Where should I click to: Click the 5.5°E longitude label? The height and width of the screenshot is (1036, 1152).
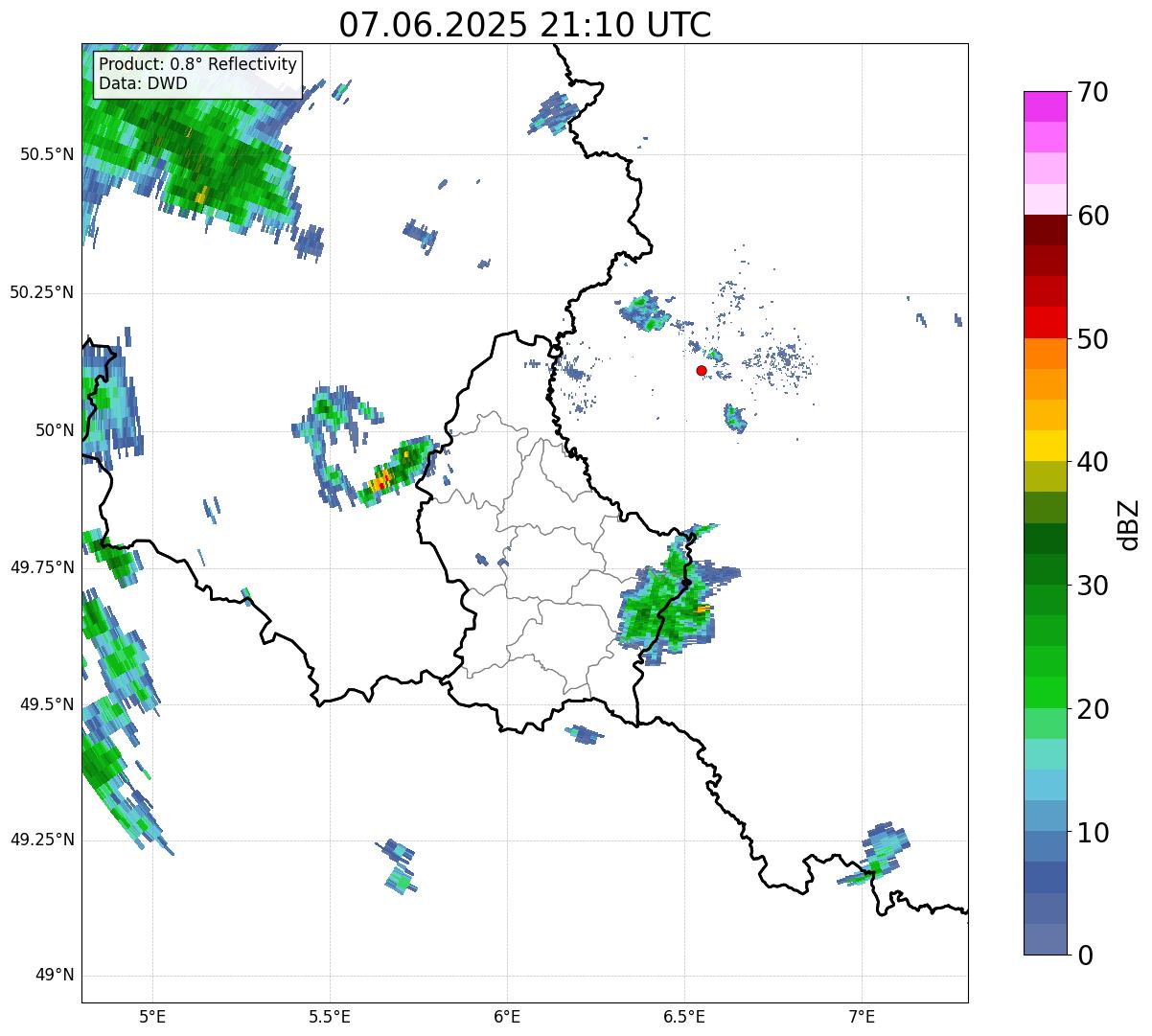(x=330, y=1016)
